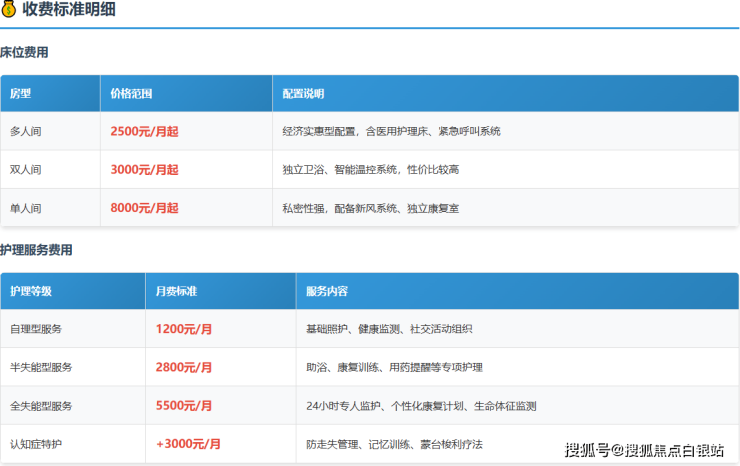This screenshot has height=466, width=740.
Task: Click the 2800元/月 fee for 半失能型服务
Action: point(184,367)
